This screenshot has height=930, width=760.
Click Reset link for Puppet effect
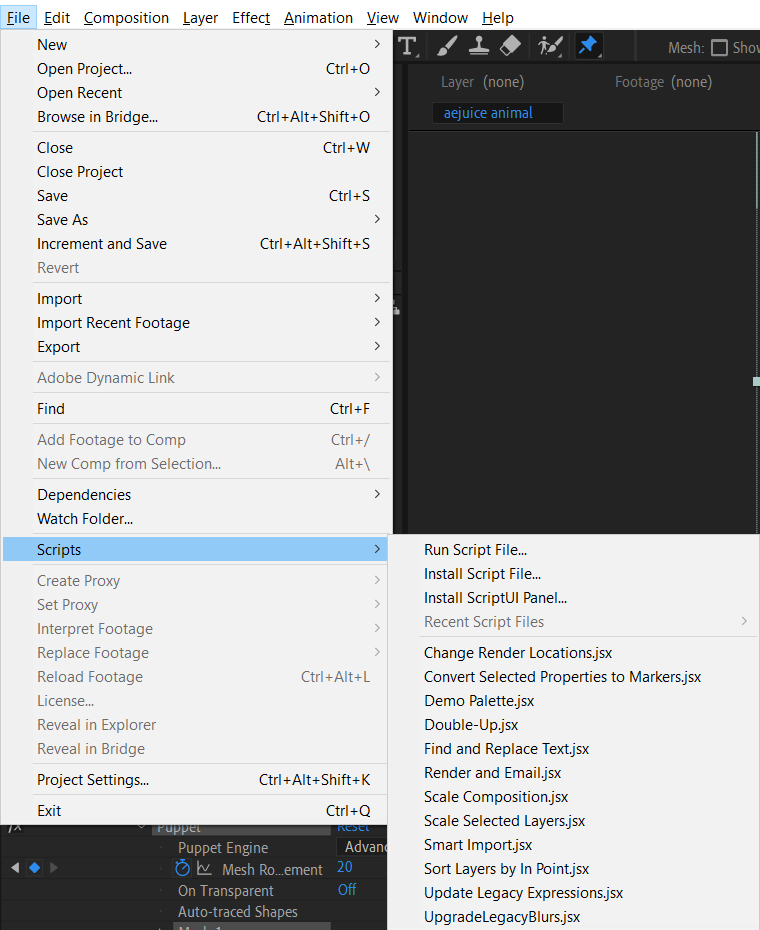pos(353,827)
